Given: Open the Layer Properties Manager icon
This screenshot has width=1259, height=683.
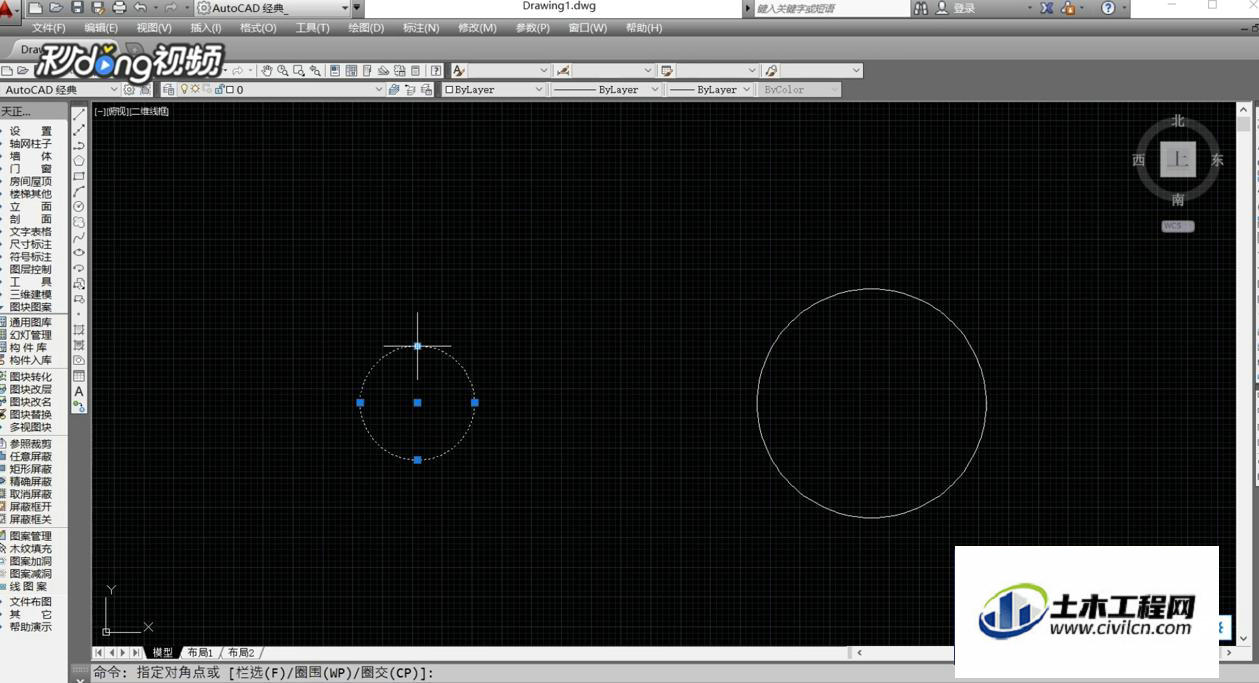Looking at the screenshot, I should point(168,90).
